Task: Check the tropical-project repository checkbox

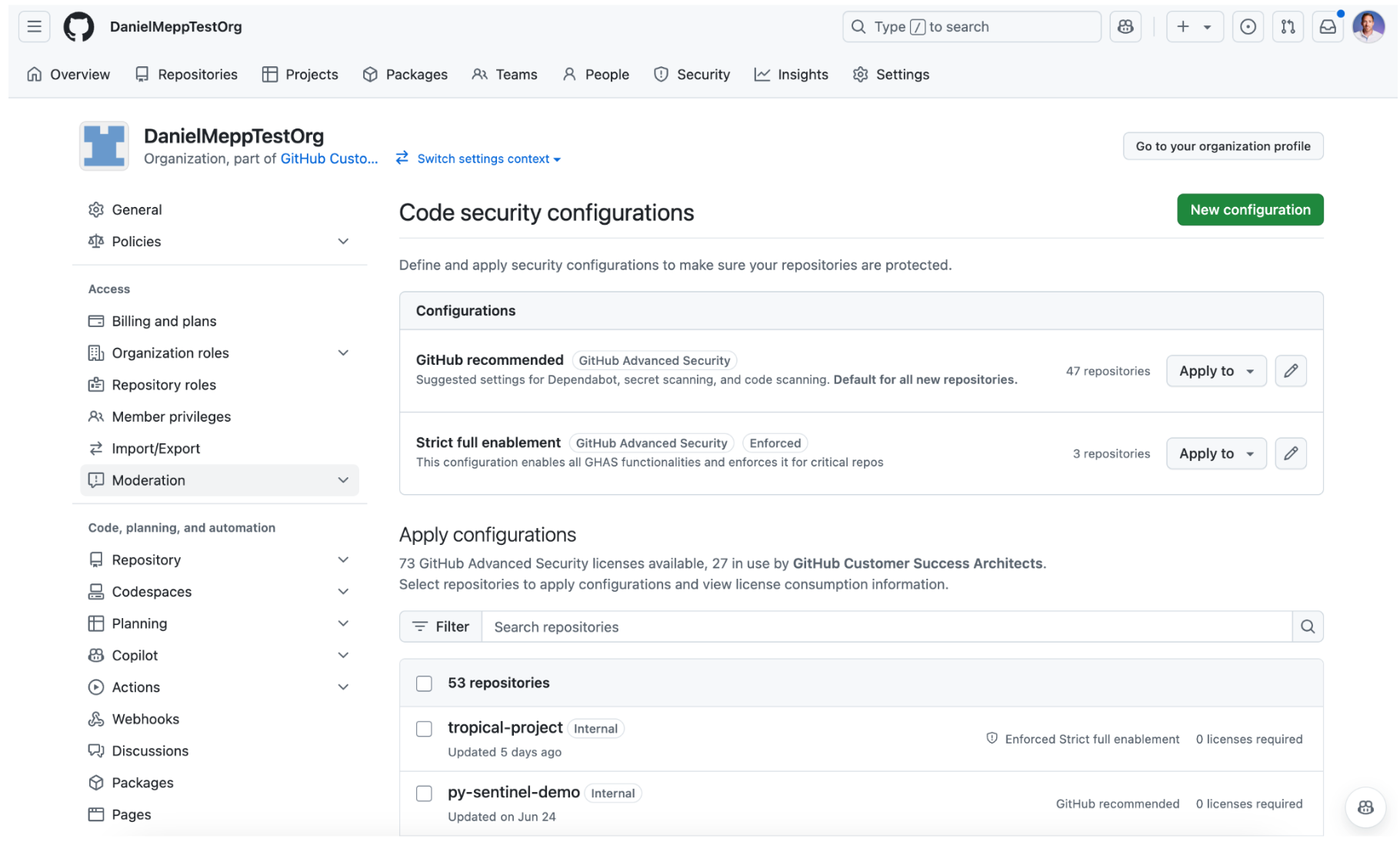Action: click(424, 729)
